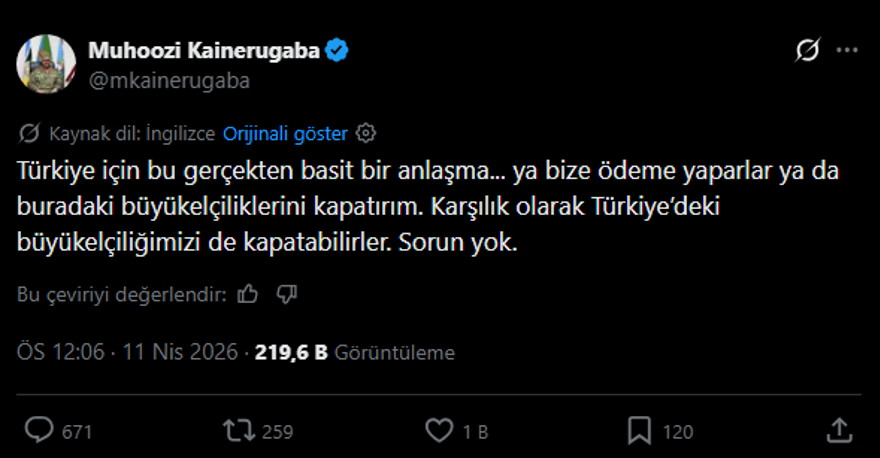Toggle like with the heart icon
The width and height of the screenshot is (880, 458).
[440, 431]
